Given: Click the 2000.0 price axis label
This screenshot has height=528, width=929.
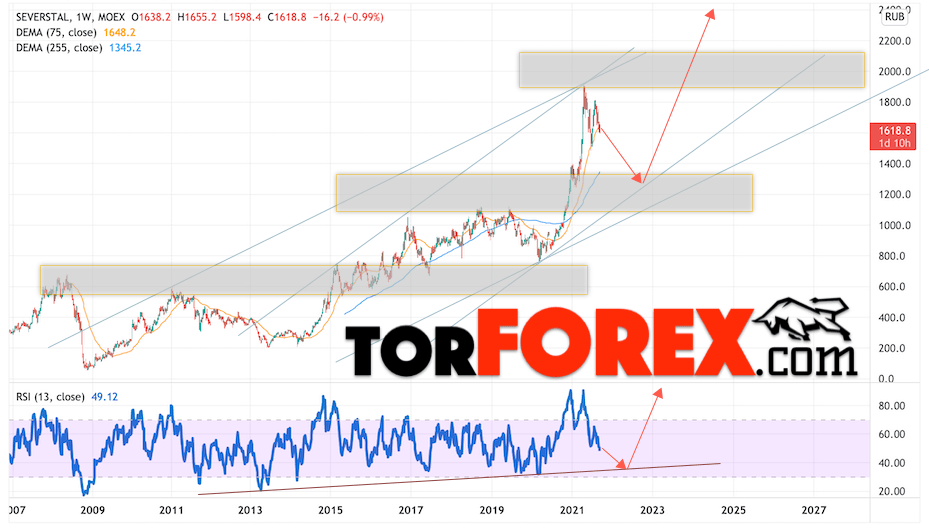Looking at the screenshot, I should click(x=894, y=72).
